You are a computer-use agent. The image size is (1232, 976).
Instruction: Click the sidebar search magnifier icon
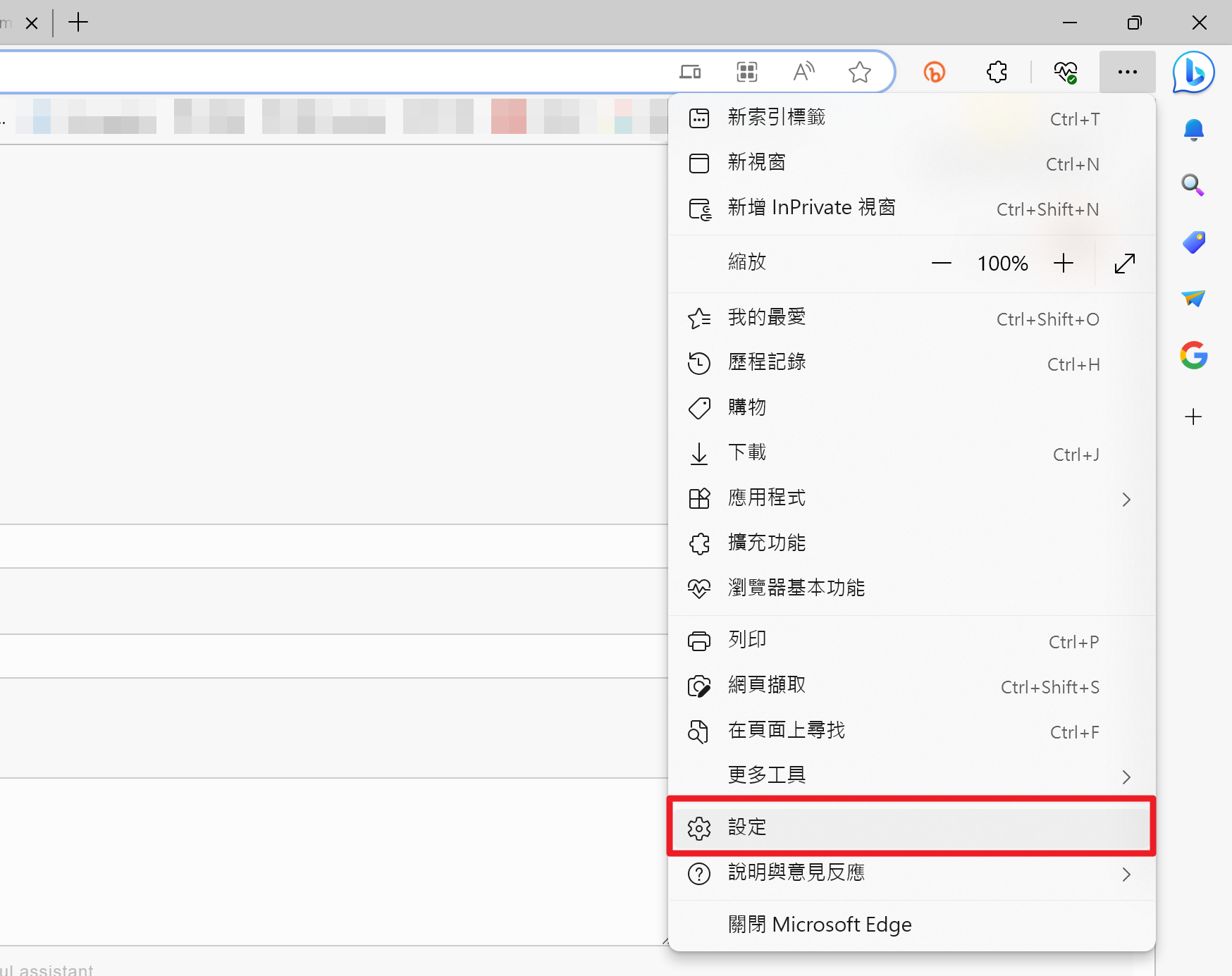1193,185
